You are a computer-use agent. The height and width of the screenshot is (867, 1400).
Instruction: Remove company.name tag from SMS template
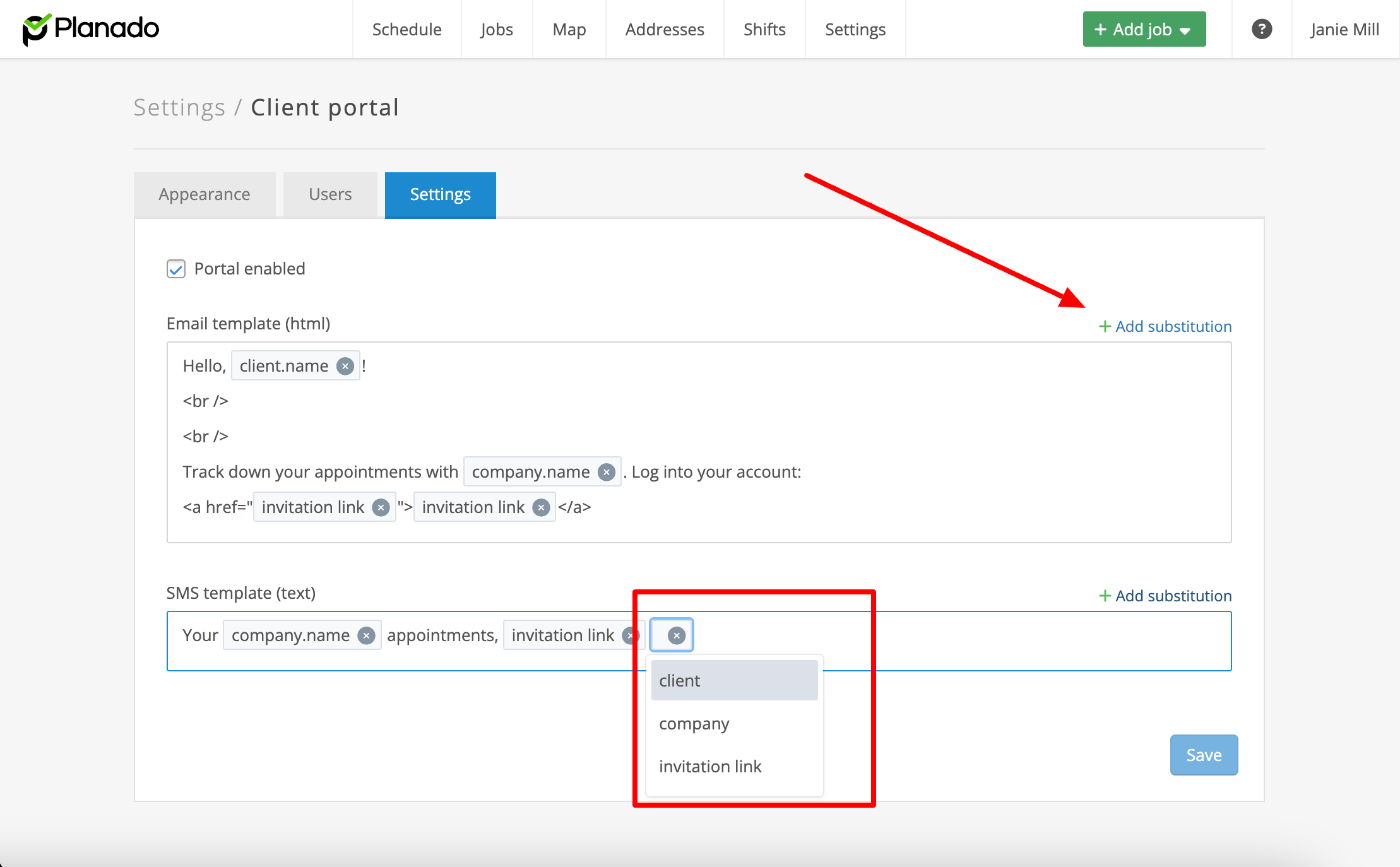click(x=366, y=635)
